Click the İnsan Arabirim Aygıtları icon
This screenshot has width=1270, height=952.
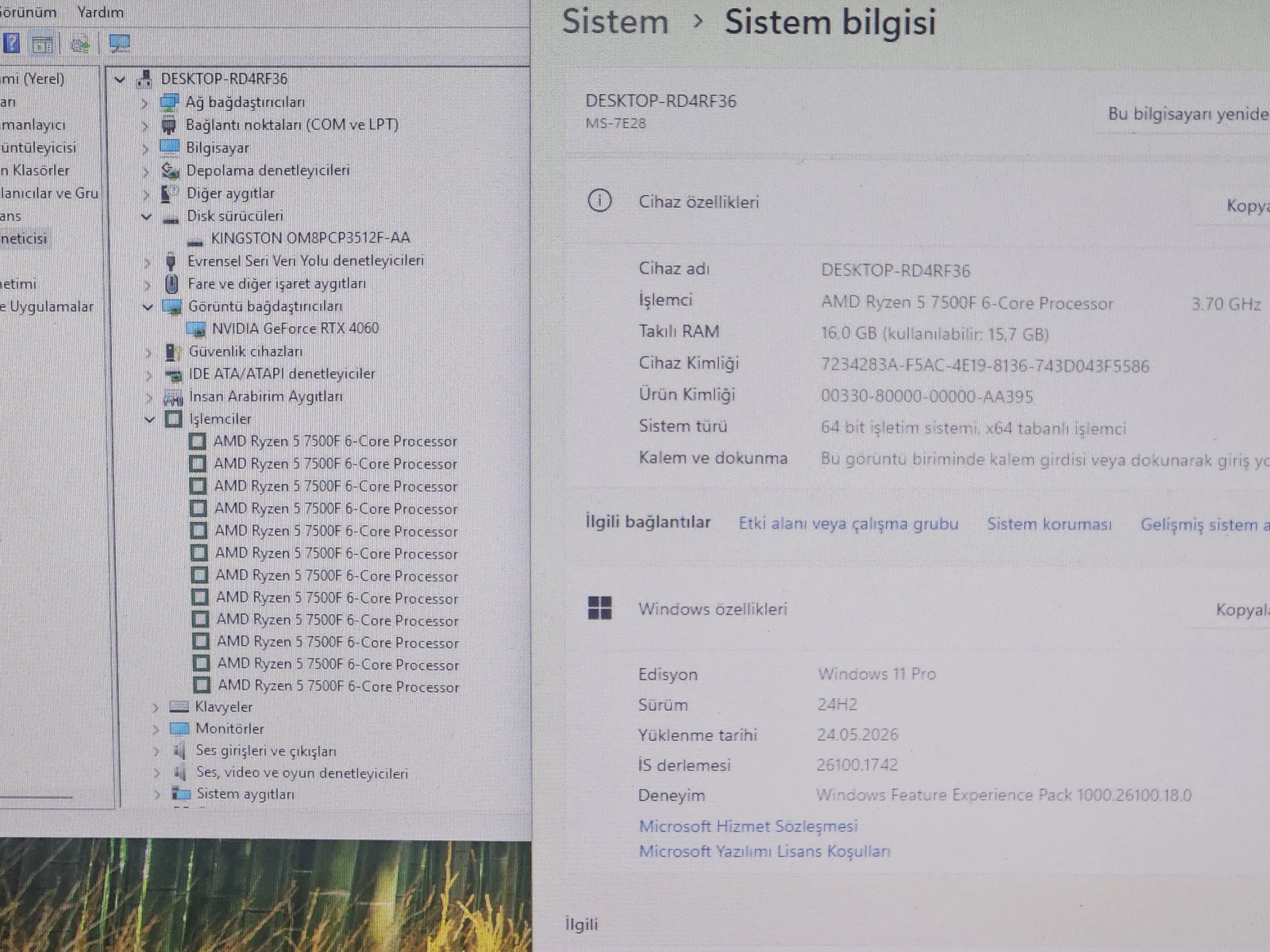point(173,397)
